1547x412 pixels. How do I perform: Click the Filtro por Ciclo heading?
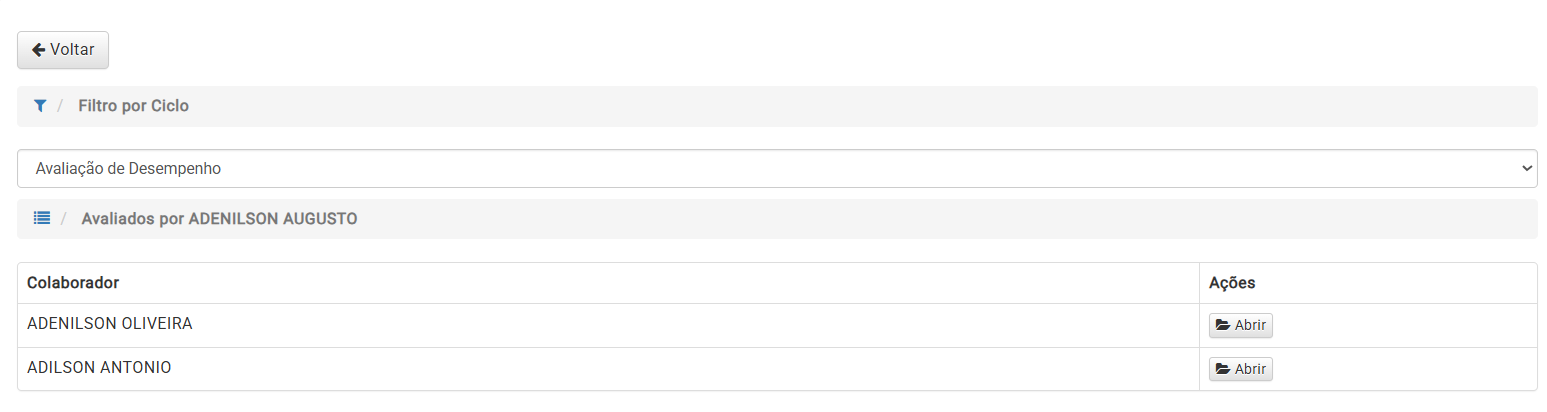click(x=133, y=106)
